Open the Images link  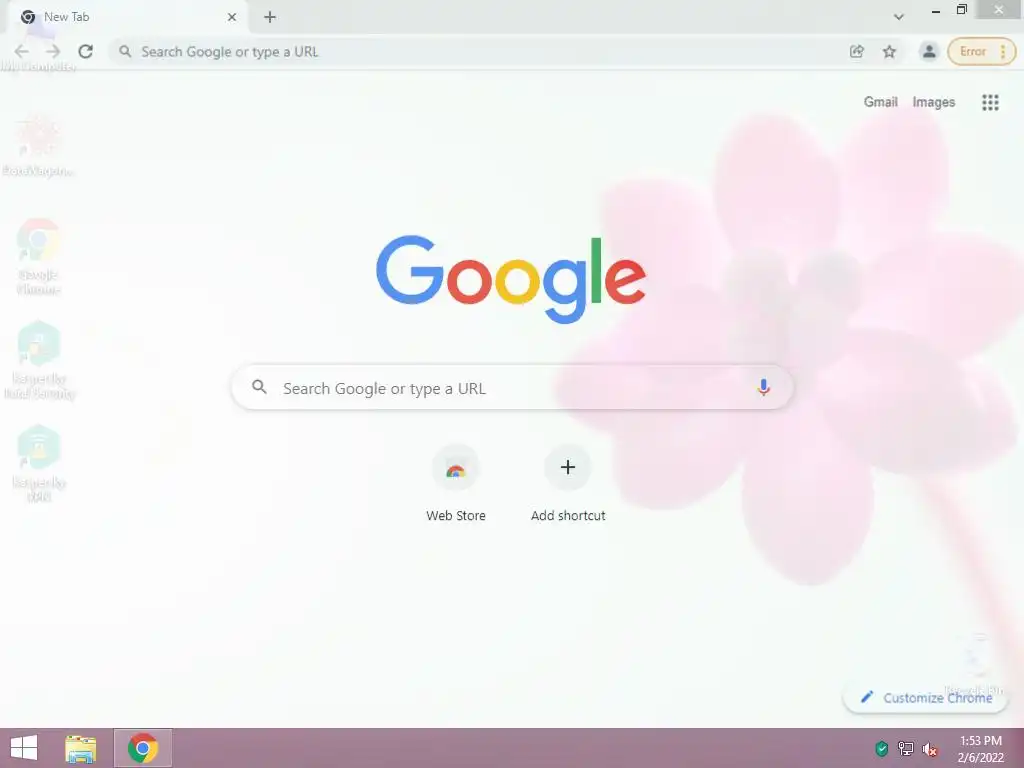(933, 102)
